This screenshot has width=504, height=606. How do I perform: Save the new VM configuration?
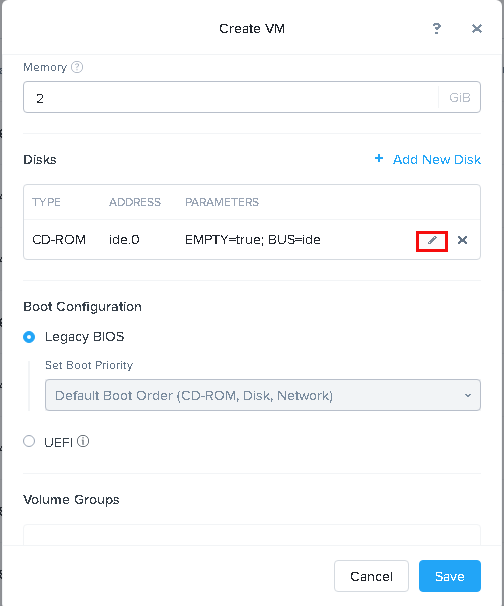click(x=450, y=576)
